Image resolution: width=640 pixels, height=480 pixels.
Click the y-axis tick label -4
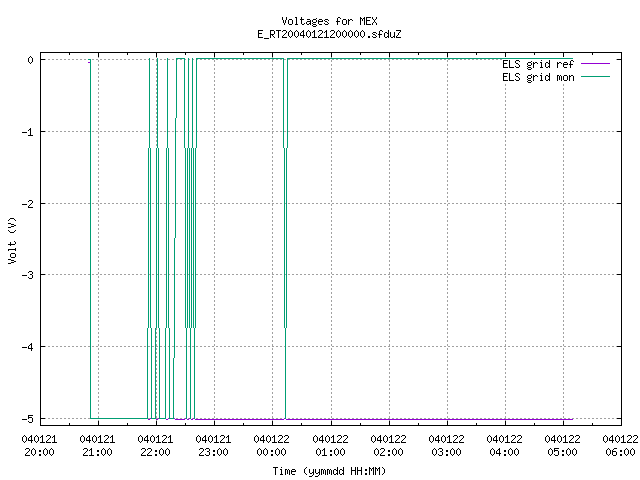click(28, 347)
